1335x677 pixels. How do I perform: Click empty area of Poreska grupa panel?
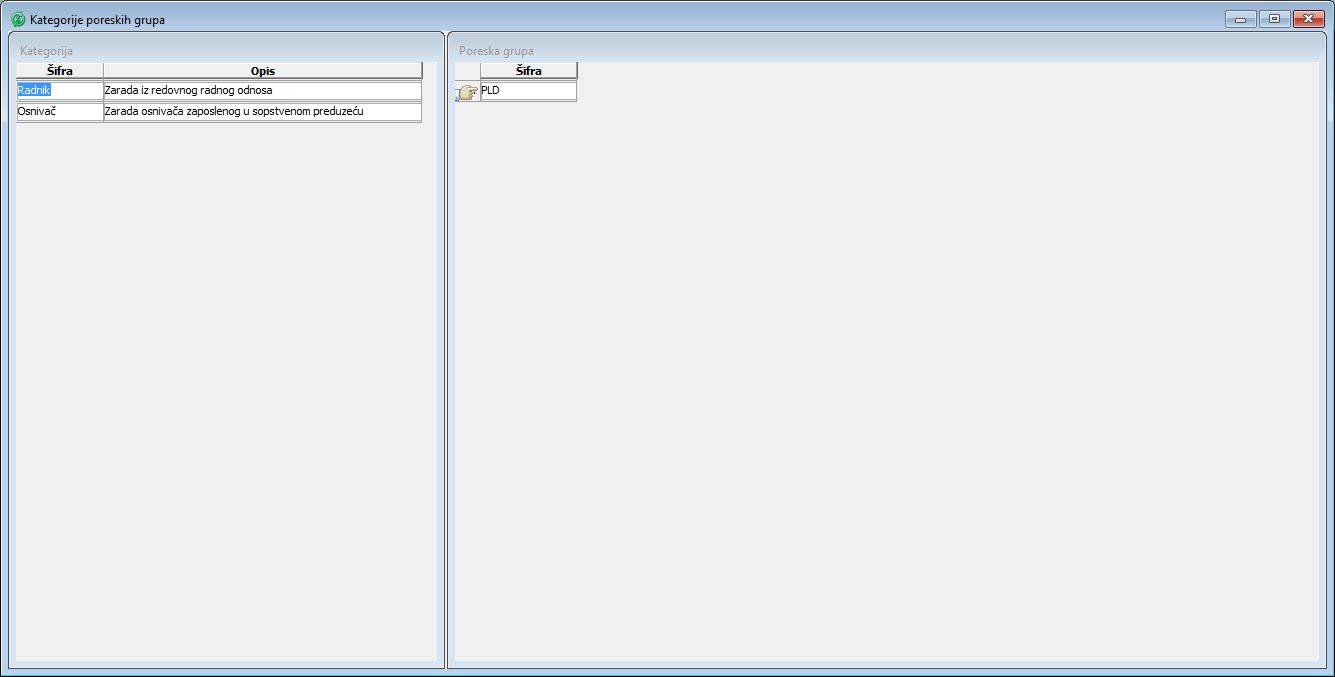(880, 380)
